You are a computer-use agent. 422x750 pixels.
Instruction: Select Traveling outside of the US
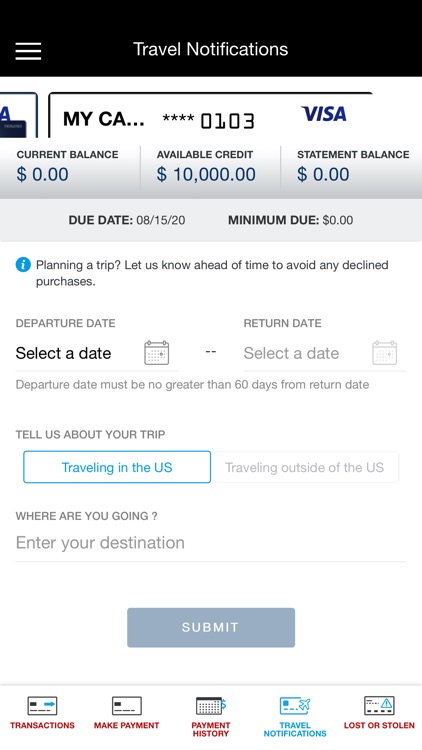(x=304, y=467)
